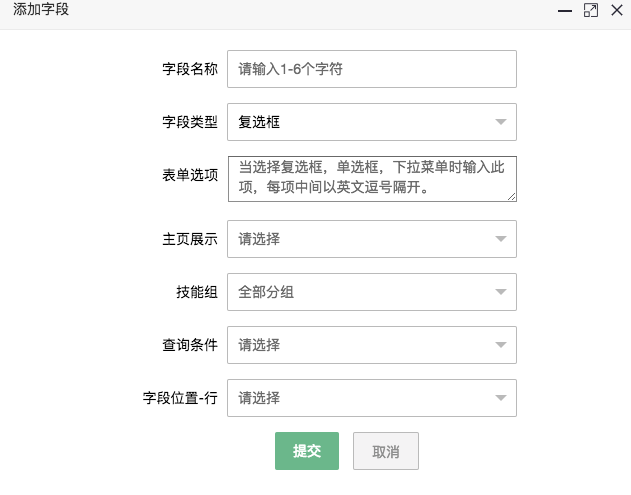Minimize the 添加字段 dialog
This screenshot has height=495, width=631.
565,11
